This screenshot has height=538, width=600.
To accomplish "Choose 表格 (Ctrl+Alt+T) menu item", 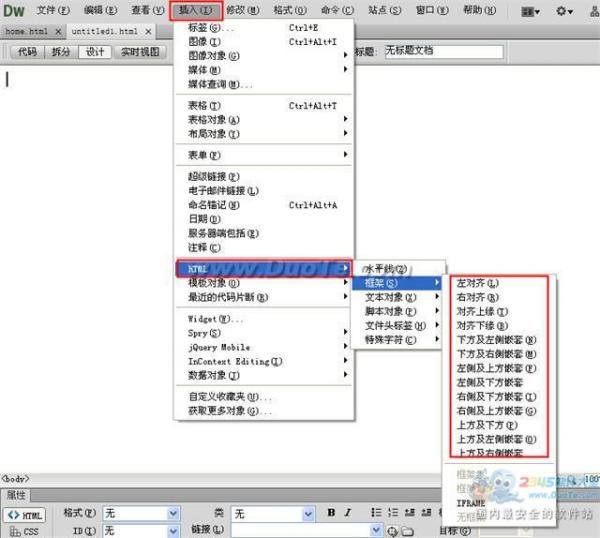I will pyautogui.click(x=265, y=105).
